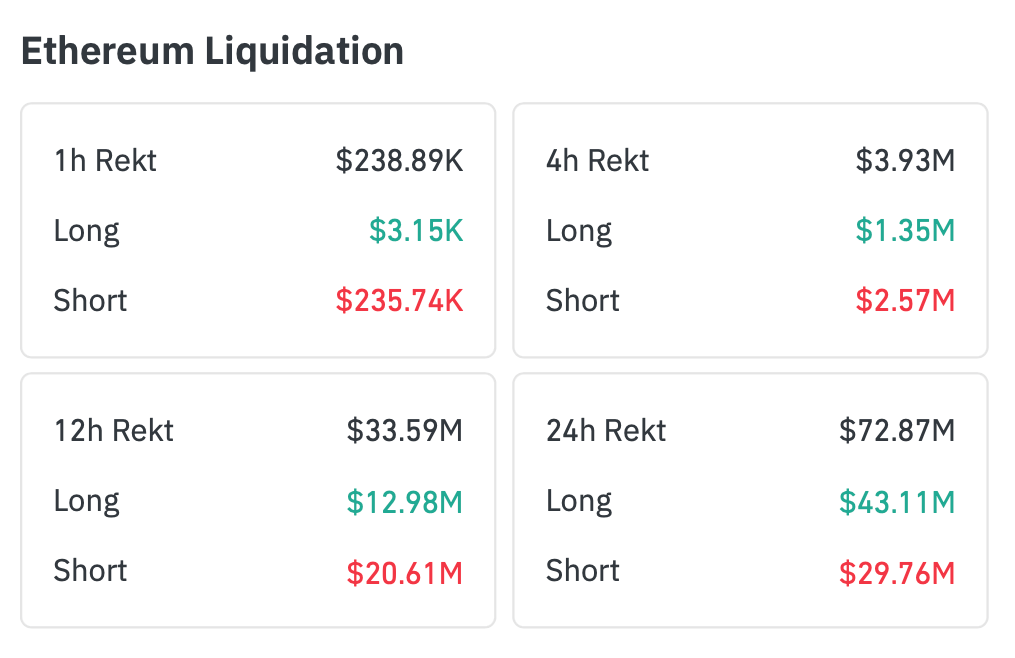
Task: Click the 12h Short value $20.61M
Action: (x=405, y=573)
